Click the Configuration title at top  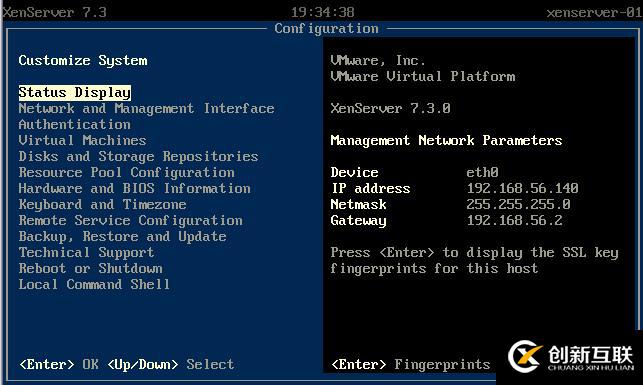(326, 29)
